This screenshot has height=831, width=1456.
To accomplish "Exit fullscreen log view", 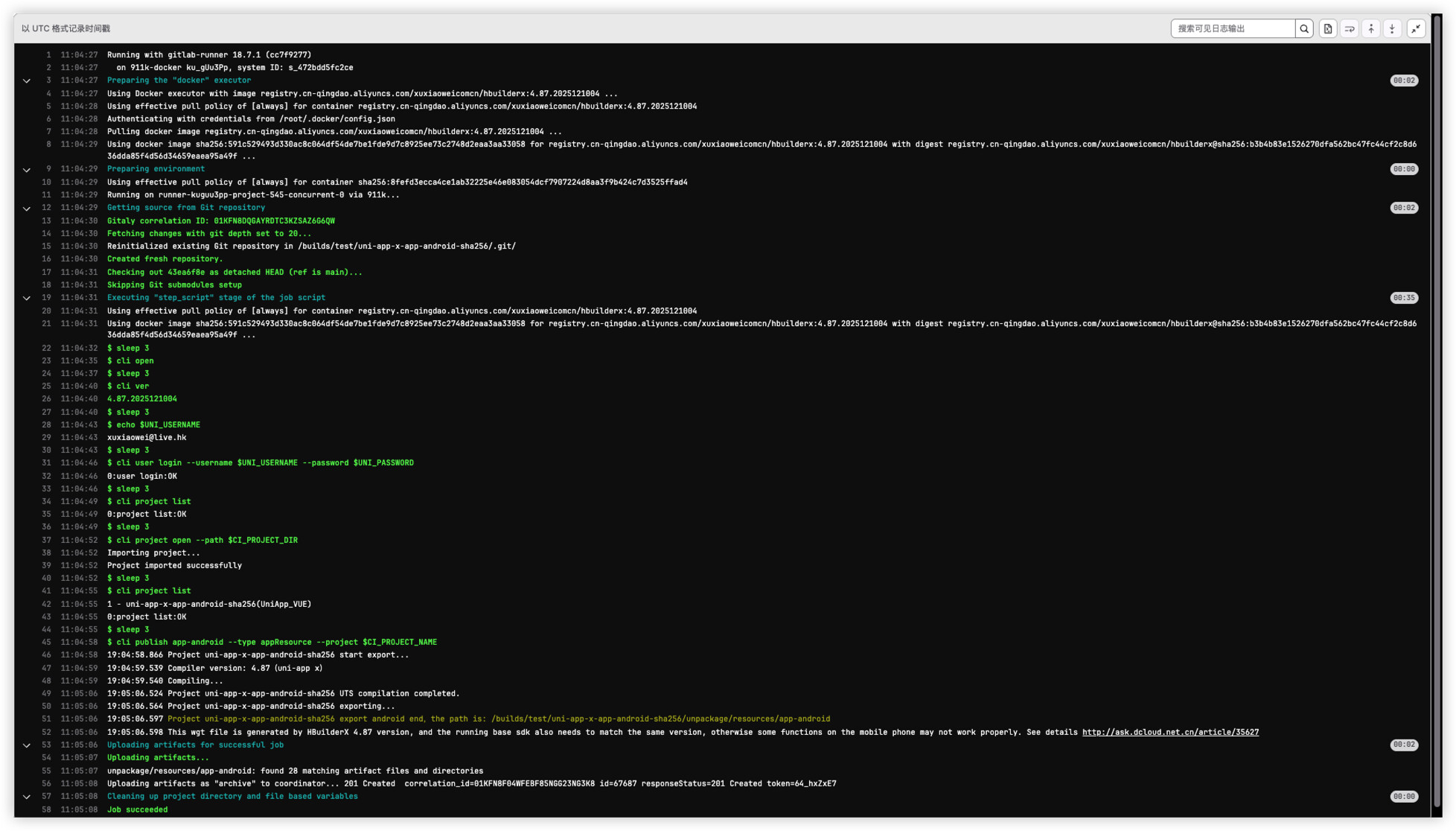I will pyautogui.click(x=1416, y=28).
